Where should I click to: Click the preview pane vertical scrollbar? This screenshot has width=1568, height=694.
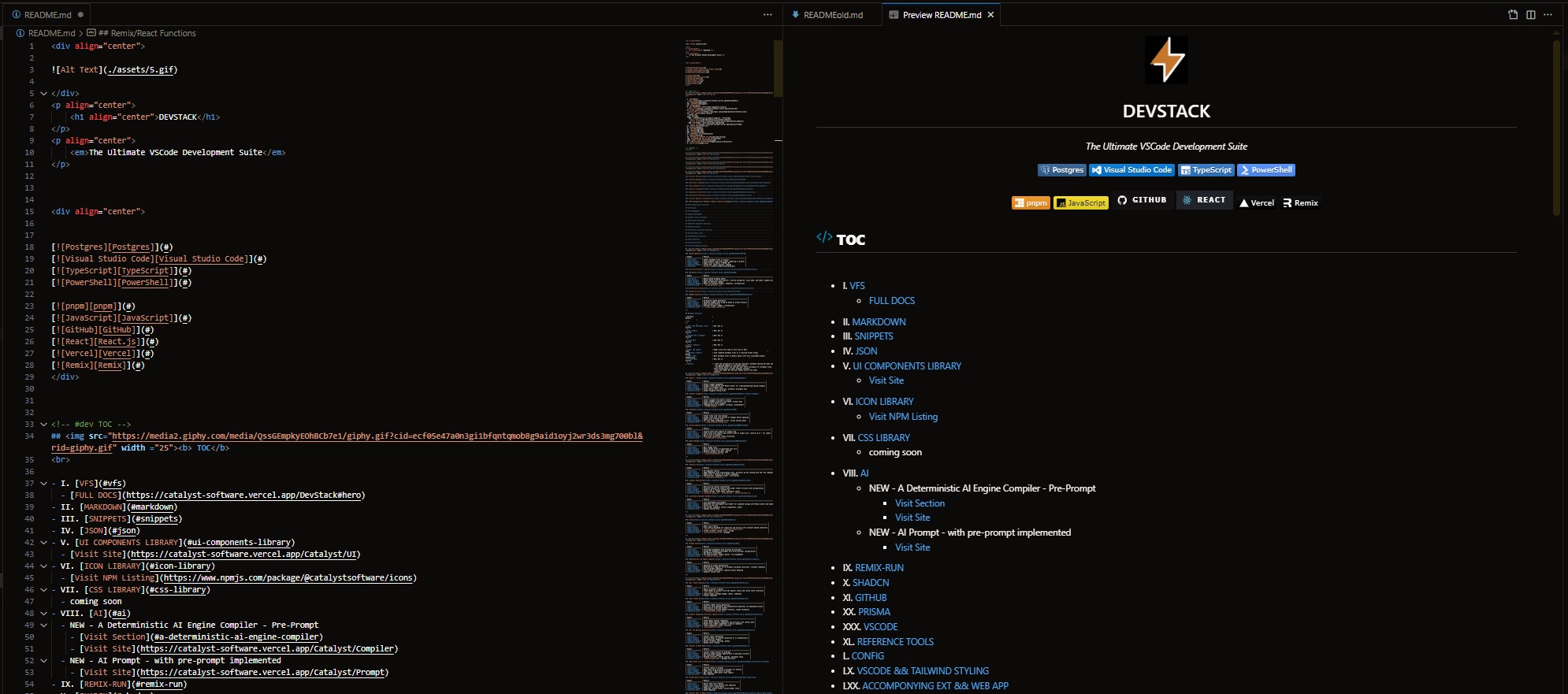tap(1556, 128)
